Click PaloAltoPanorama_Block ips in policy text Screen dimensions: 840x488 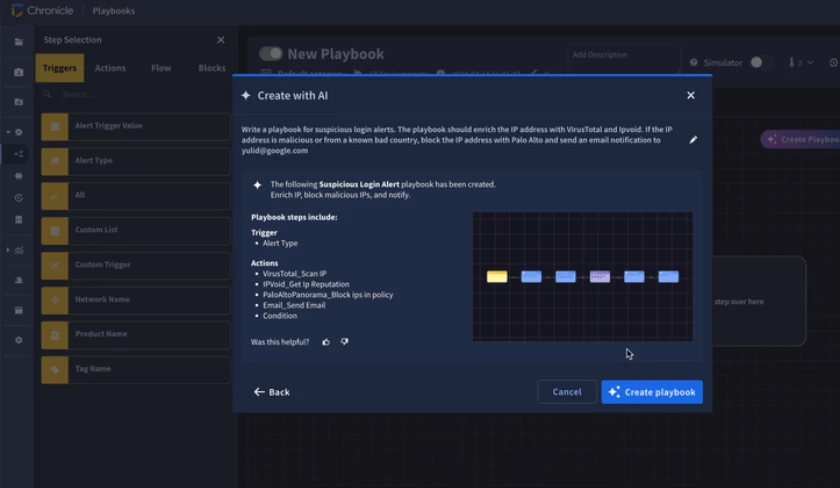tap(327, 295)
